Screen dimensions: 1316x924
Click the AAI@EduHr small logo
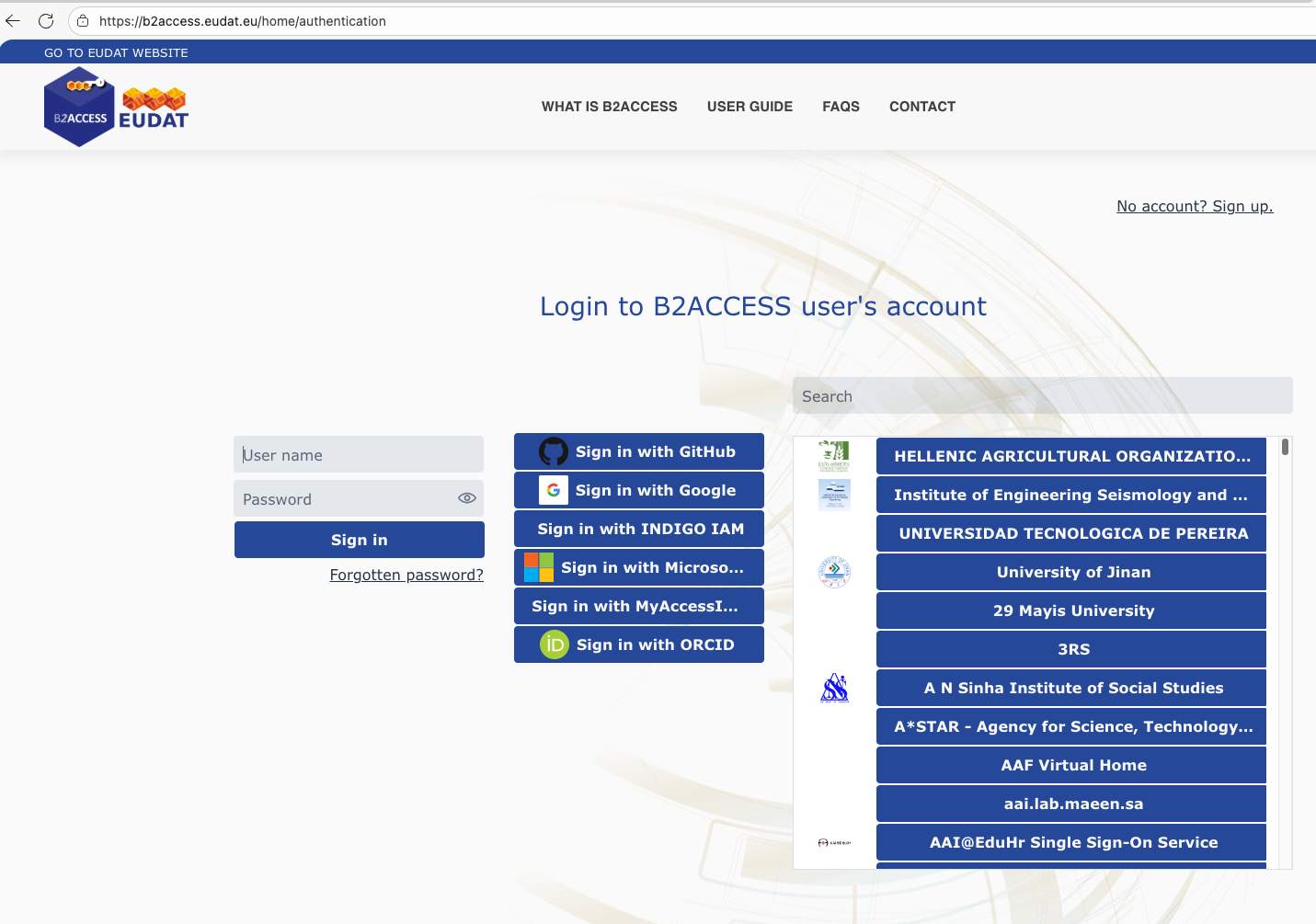[x=834, y=842]
